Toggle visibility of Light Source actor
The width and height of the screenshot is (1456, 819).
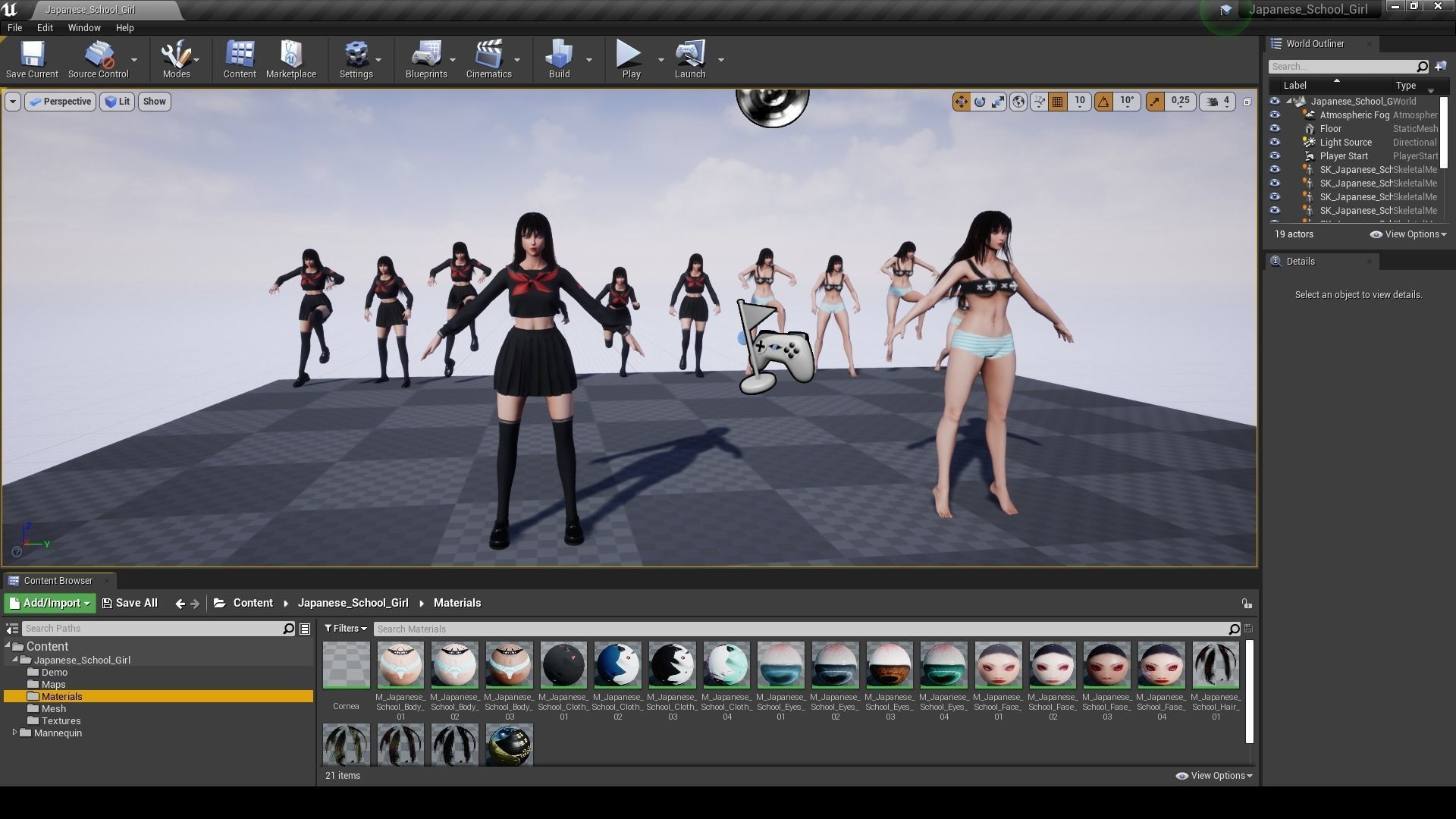[x=1274, y=143]
